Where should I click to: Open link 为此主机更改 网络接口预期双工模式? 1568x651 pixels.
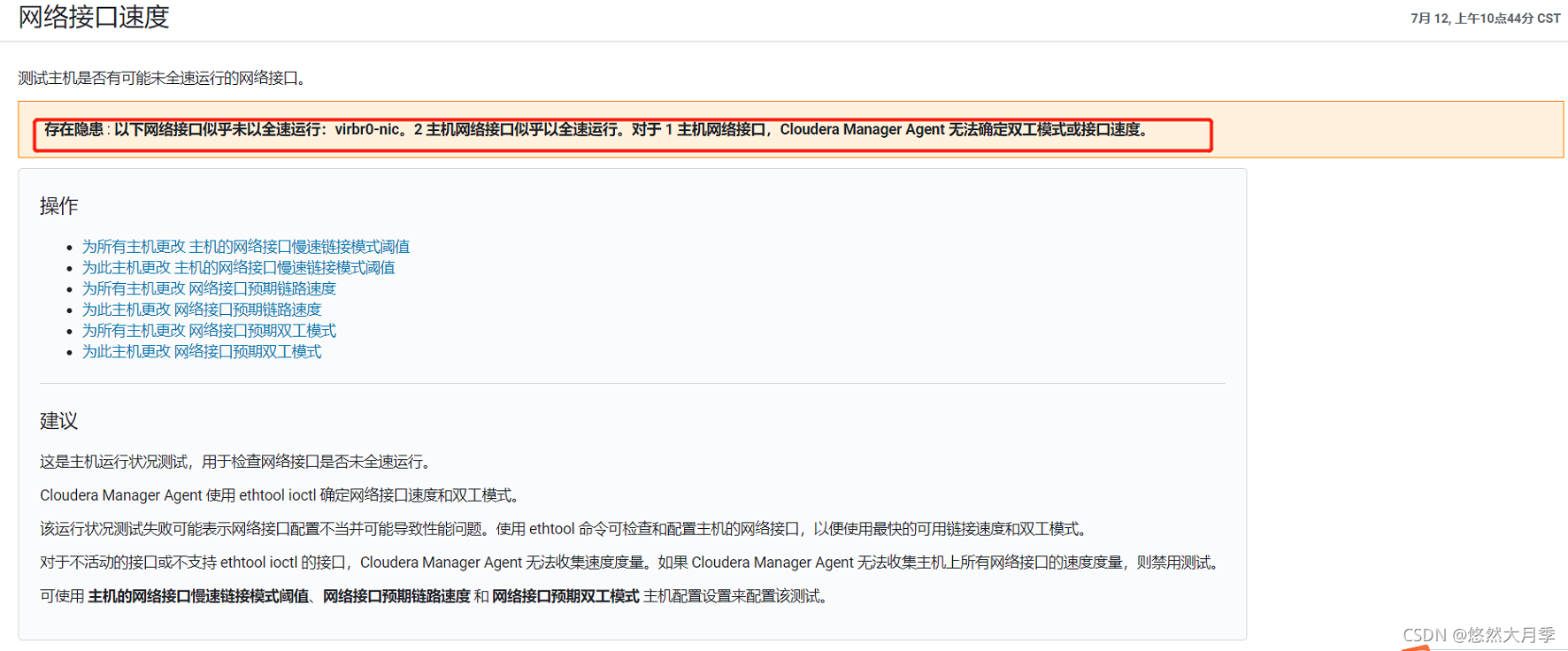pos(202,352)
